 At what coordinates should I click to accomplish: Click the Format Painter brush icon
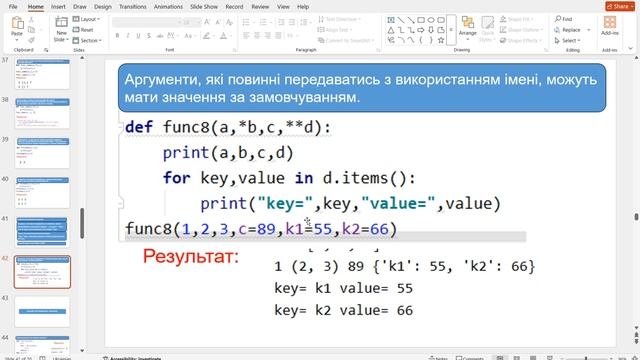pyautogui.click(x=31, y=40)
